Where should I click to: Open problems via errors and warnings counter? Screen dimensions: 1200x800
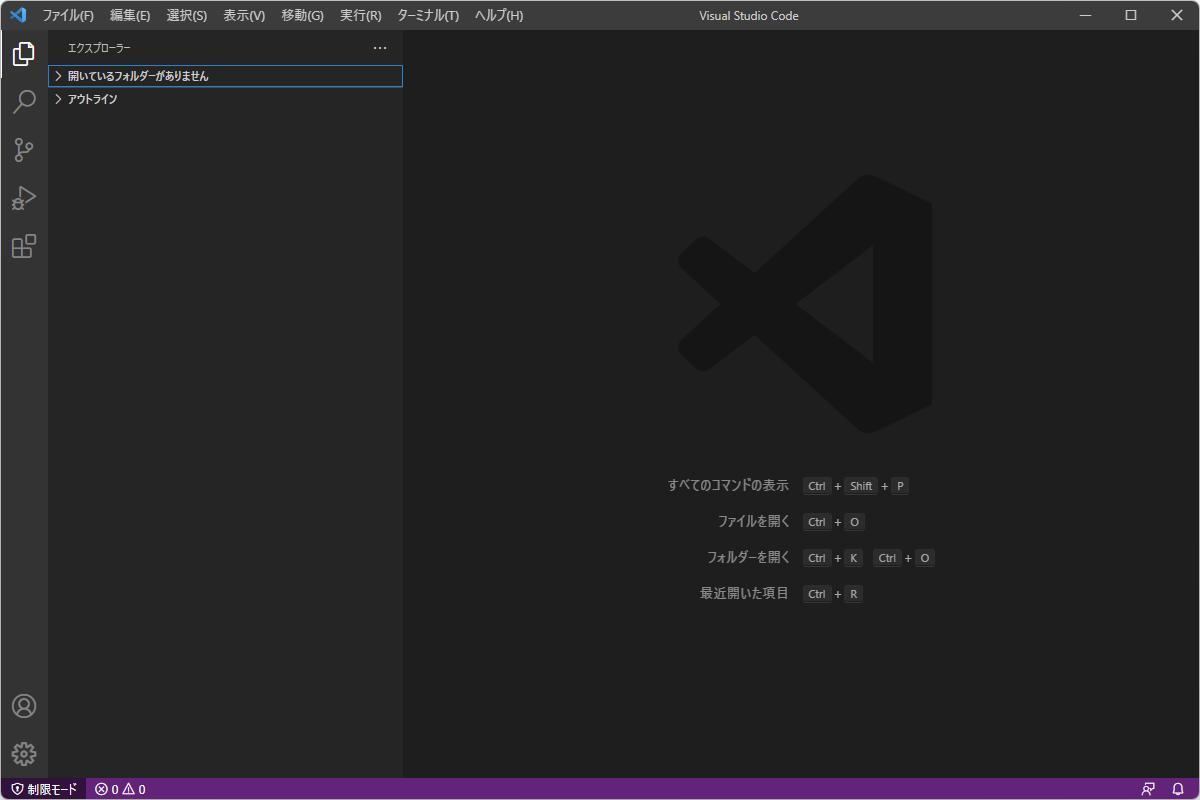(x=120, y=789)
